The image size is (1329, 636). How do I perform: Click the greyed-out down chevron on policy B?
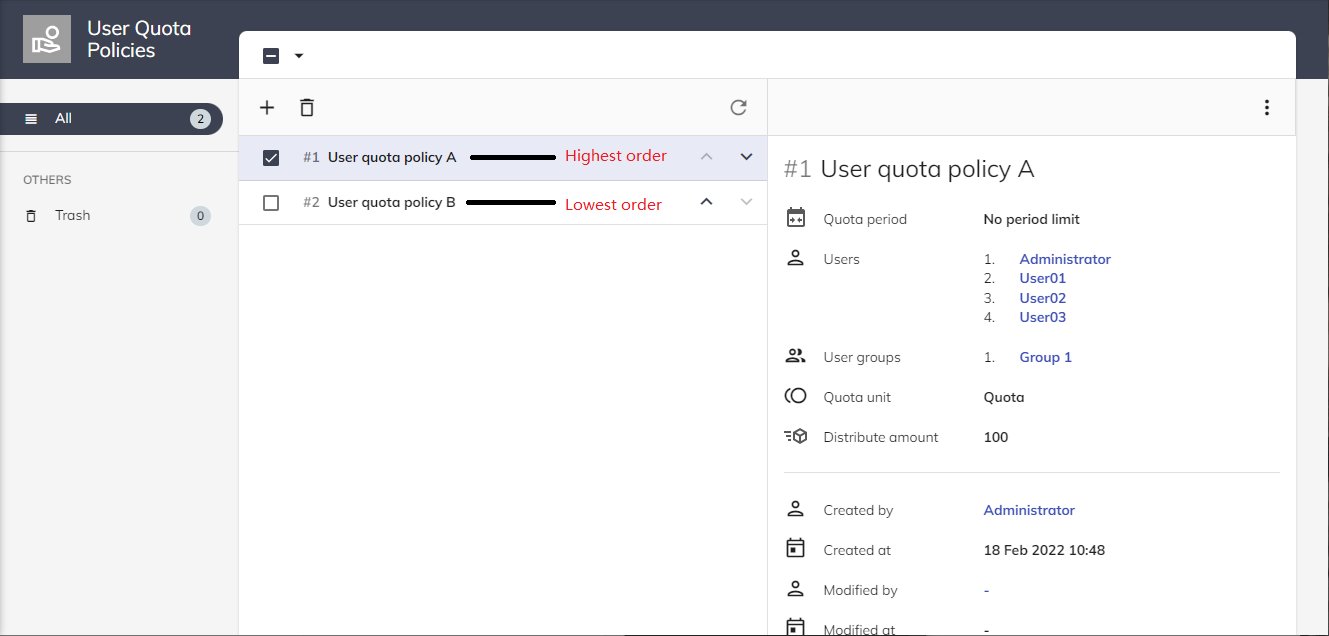tap(746, 202)
